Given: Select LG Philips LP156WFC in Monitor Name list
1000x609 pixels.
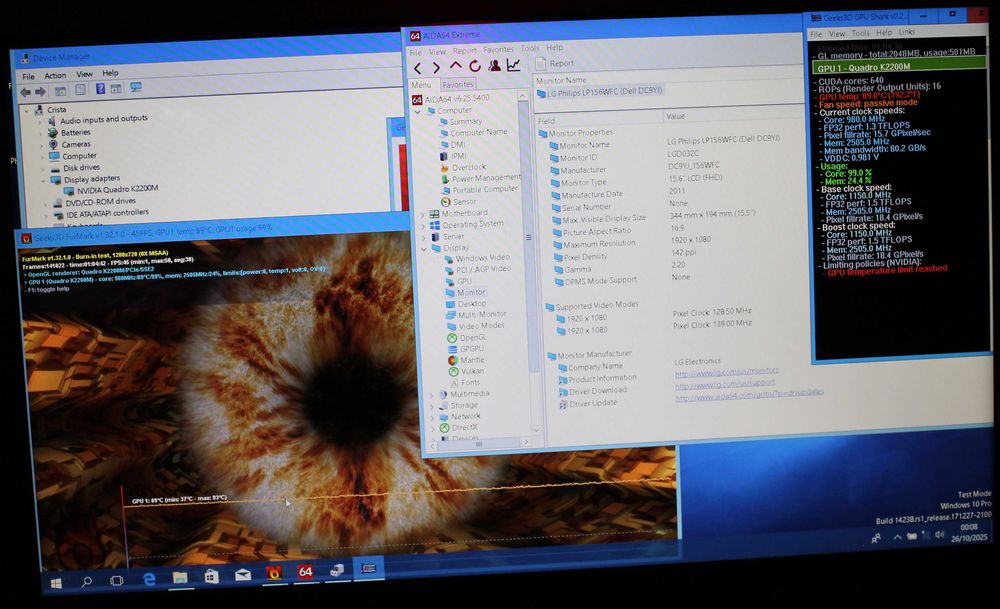Looking at the screenshot, I should tap(599, 93).
